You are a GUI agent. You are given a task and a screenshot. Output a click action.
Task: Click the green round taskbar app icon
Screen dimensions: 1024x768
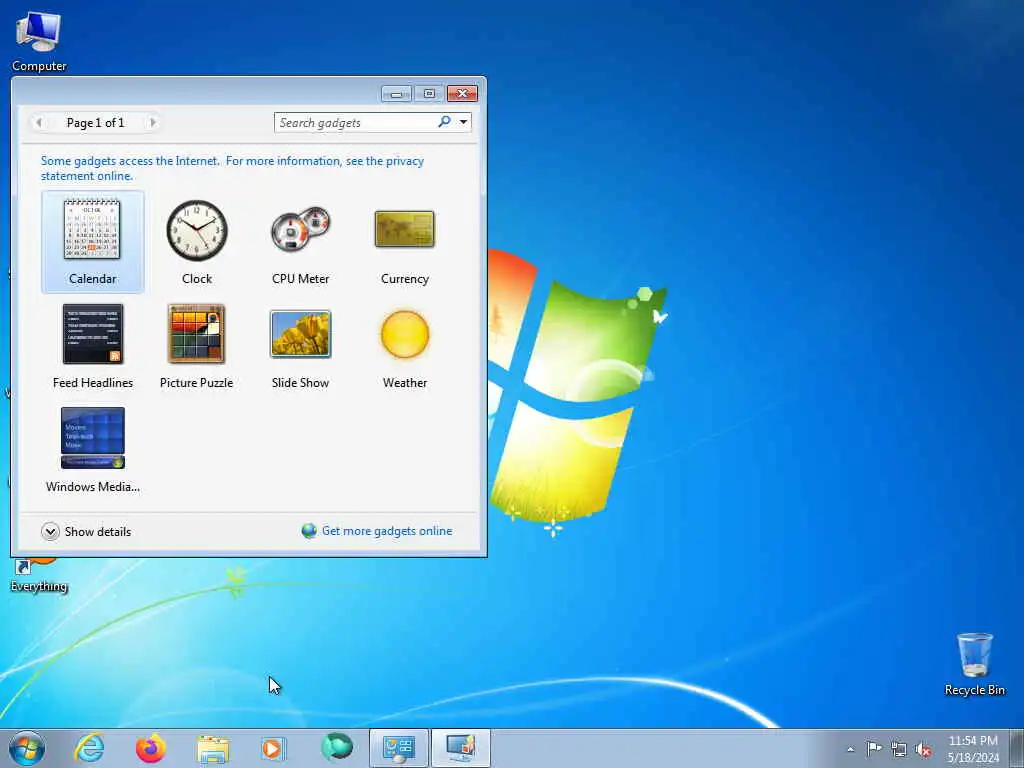[x=337, y=748]
